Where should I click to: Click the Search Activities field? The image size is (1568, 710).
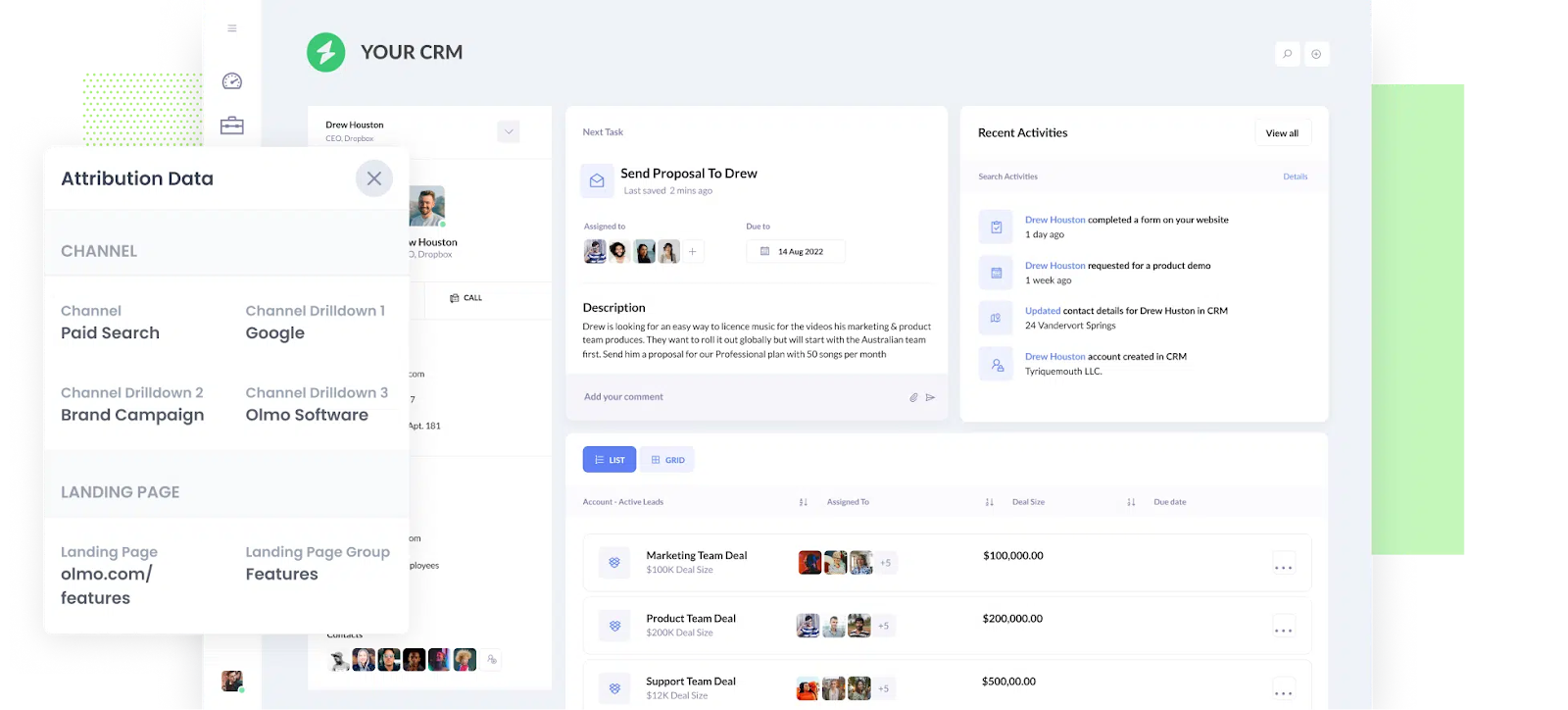(1008, 177)
